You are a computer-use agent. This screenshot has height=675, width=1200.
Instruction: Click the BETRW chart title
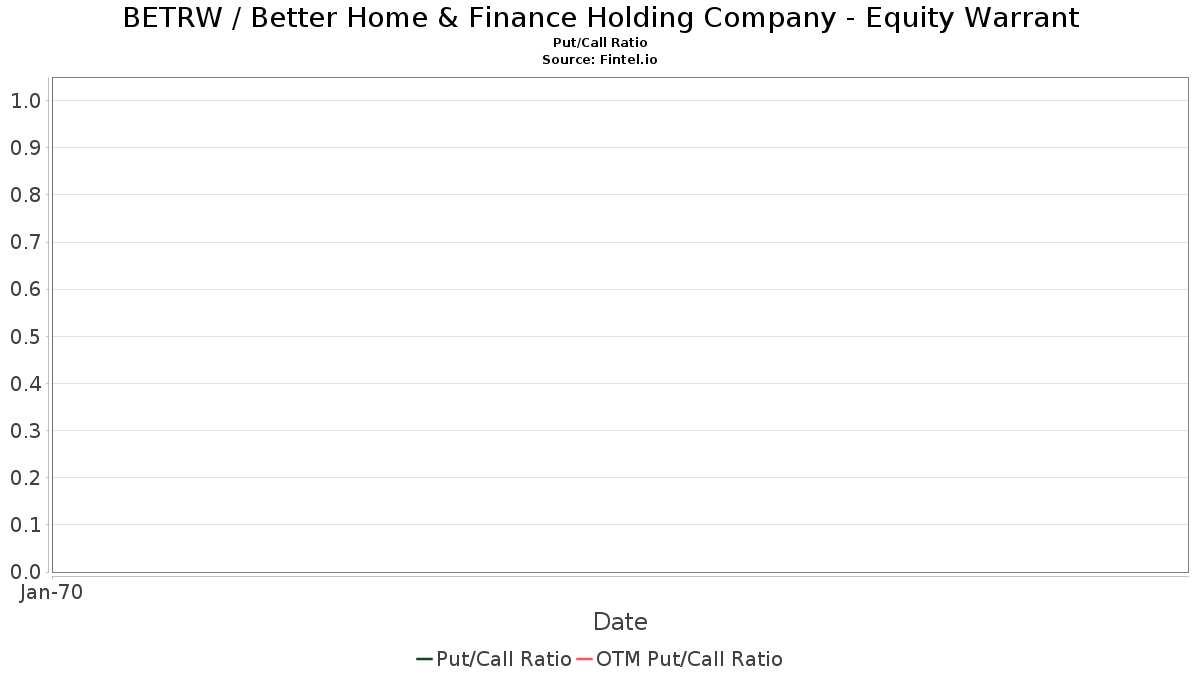(x=600, y=18)
